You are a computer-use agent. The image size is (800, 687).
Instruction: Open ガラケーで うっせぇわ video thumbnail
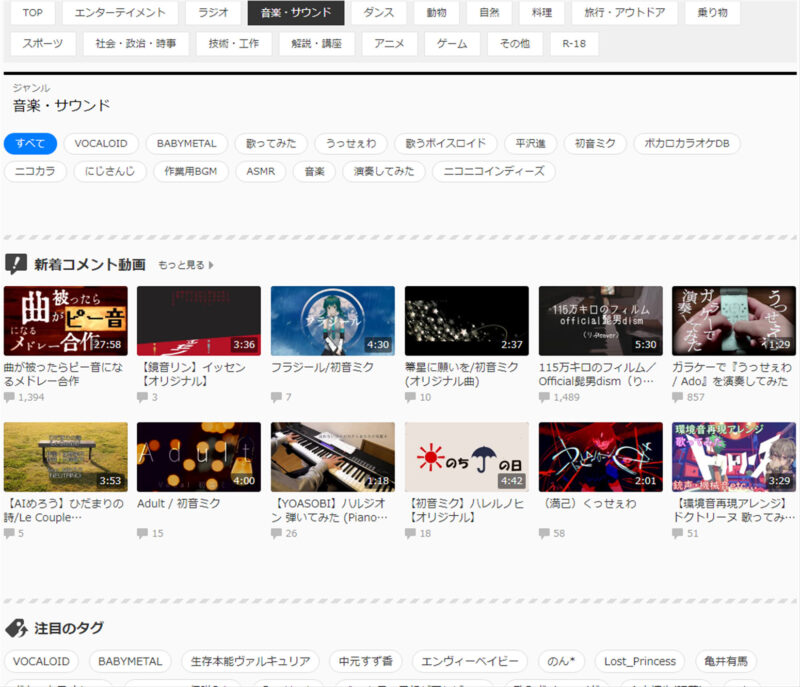pyautogui.click(x=734, y=321)
